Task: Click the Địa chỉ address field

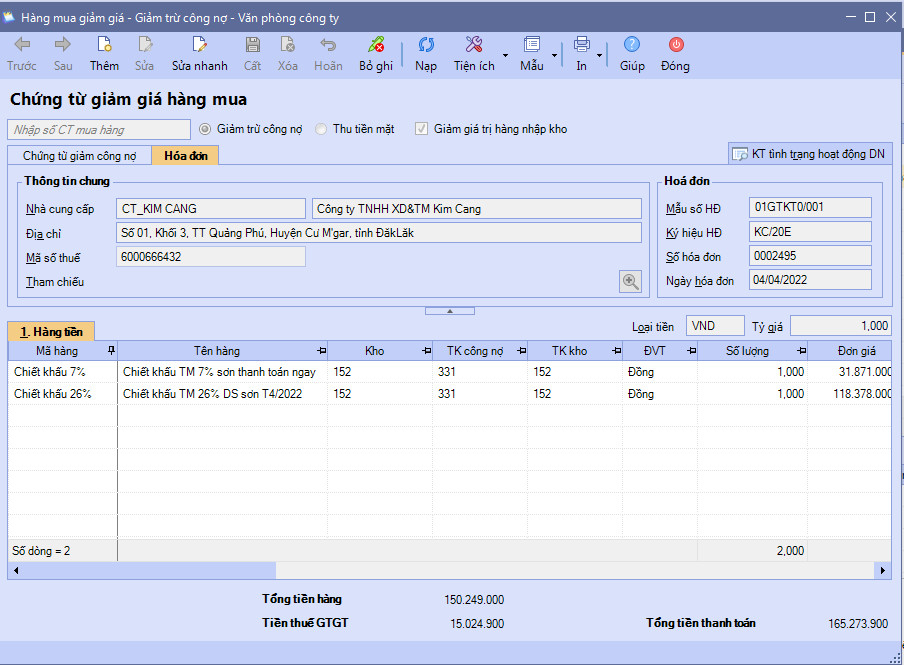Action: pyautogui.click(x=379, y=233)
